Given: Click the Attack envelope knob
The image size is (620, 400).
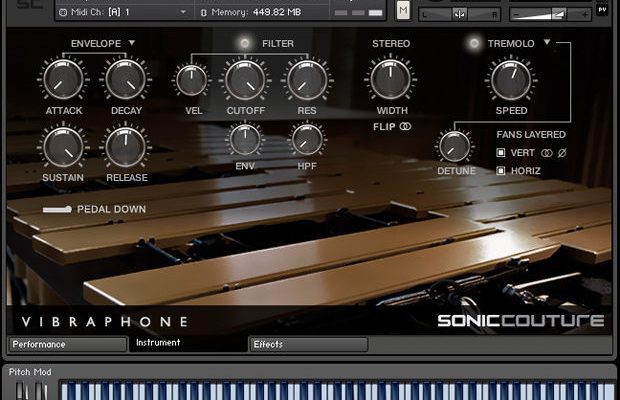Looking at the screenshot, I should (x=64, y=80).
